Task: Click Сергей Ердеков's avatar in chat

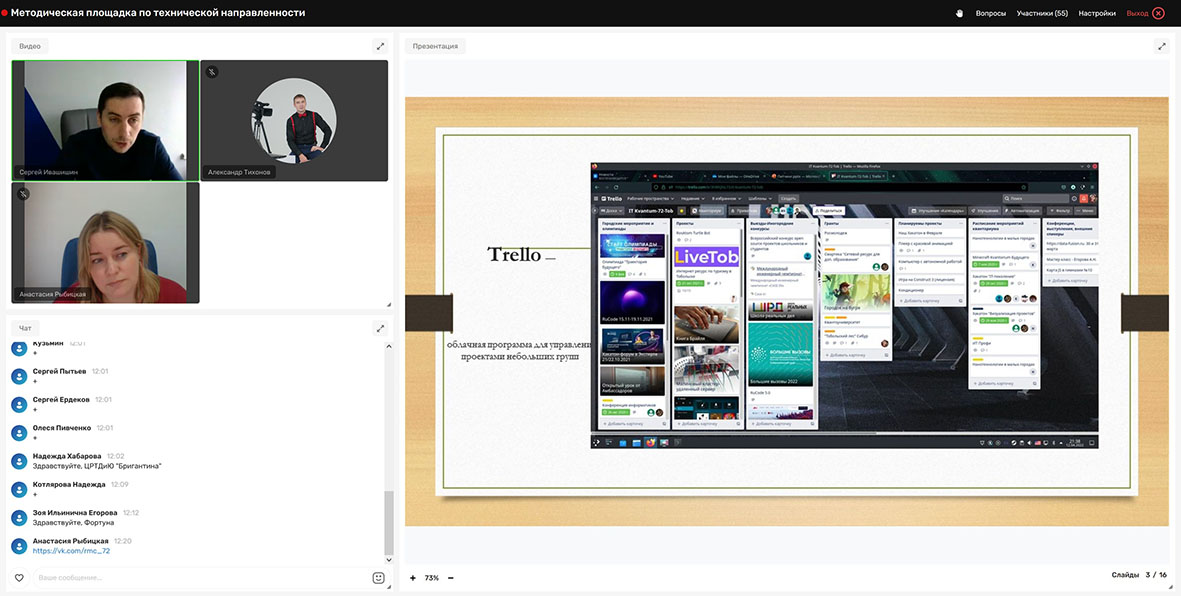Action: [20, 405]
